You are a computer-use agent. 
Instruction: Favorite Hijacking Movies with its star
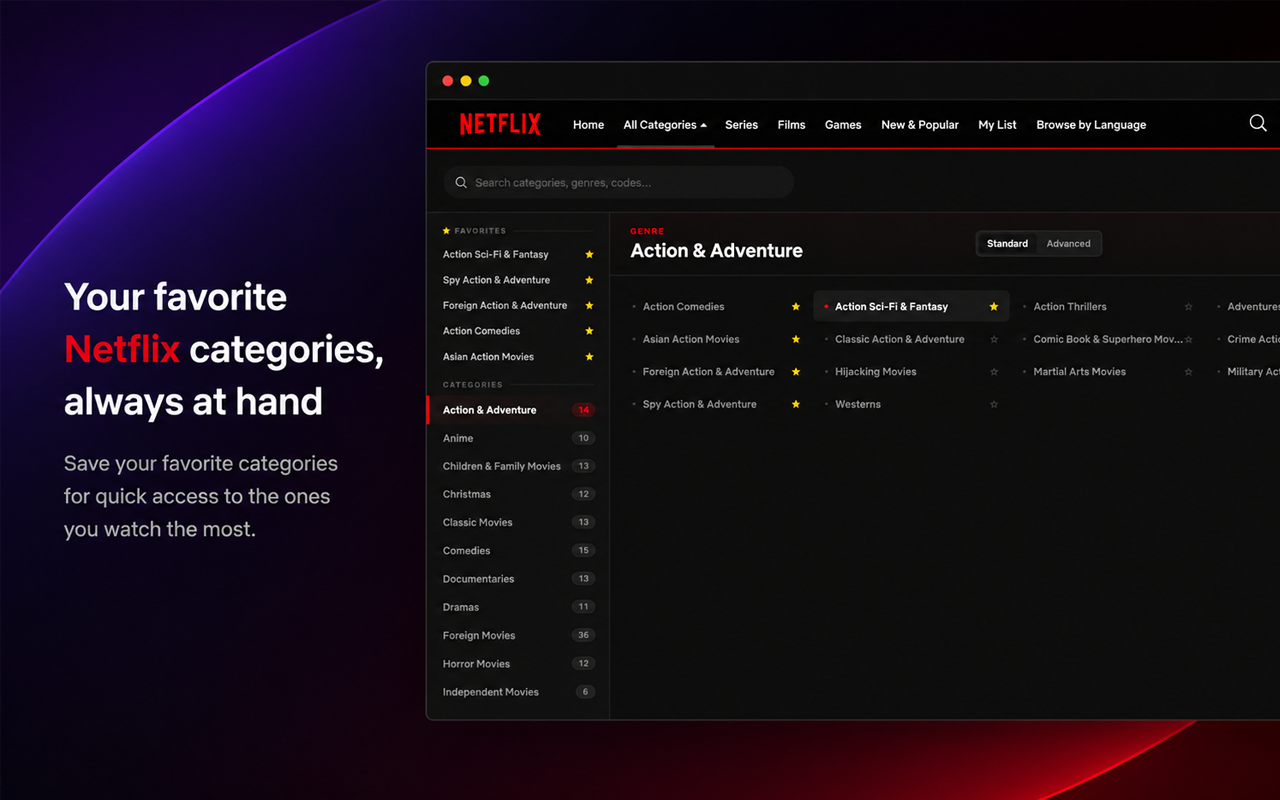pyautogui.click(x=994, y=372)
